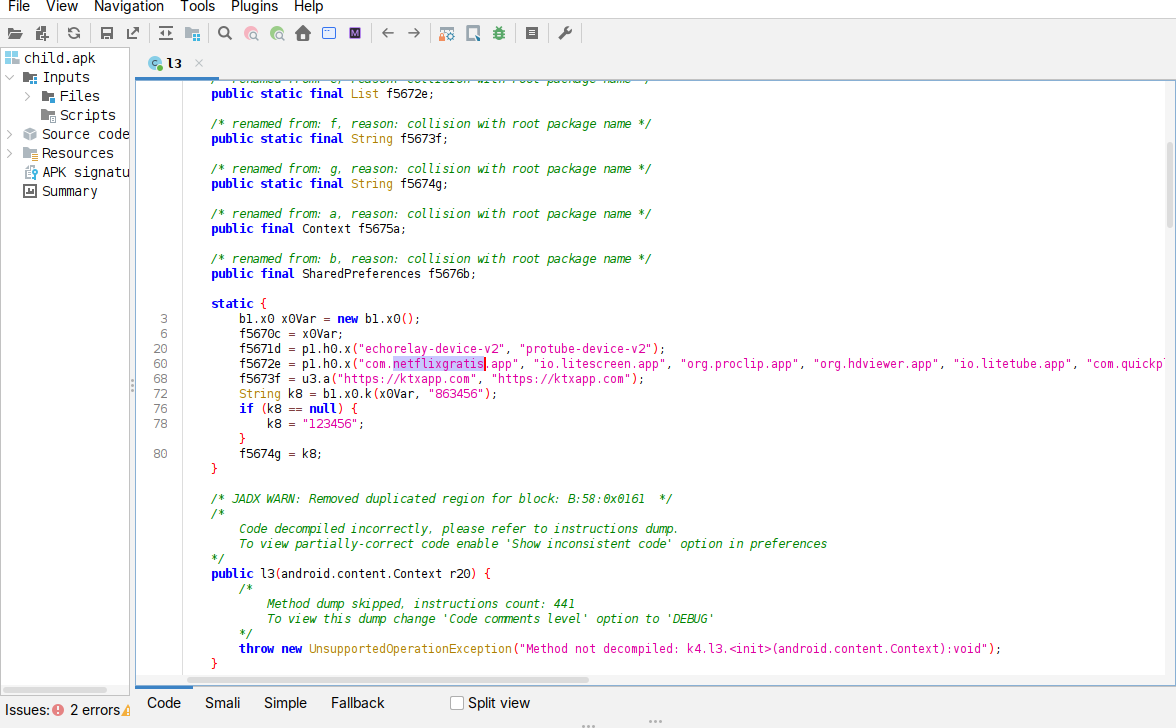This screenshot has width=1176, height=728.
Task: Click the vertical editor scrollbar
Action: point(1169,184)
